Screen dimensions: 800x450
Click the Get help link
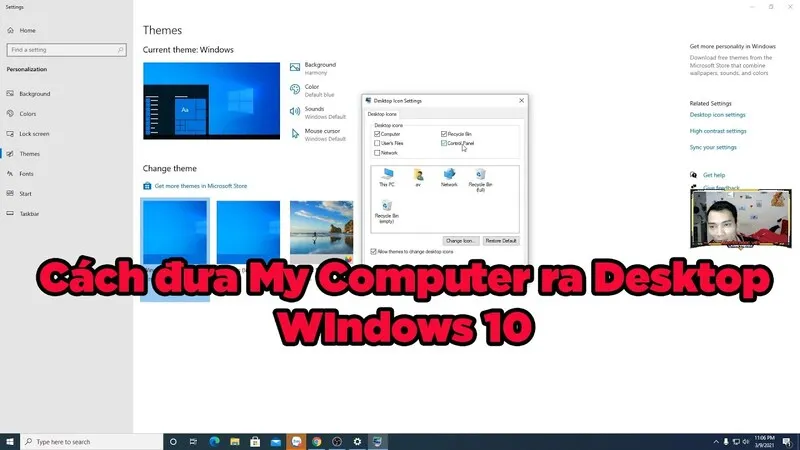714,175
